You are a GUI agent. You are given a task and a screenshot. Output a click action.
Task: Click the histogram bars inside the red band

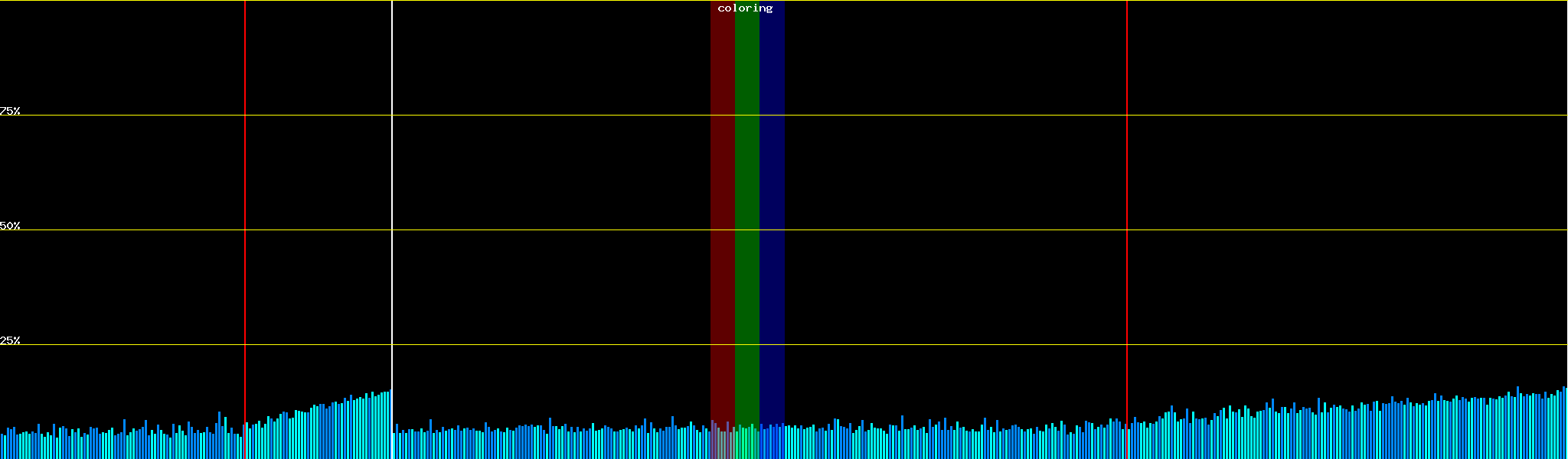pyautogui.click(x=722, y=444)
